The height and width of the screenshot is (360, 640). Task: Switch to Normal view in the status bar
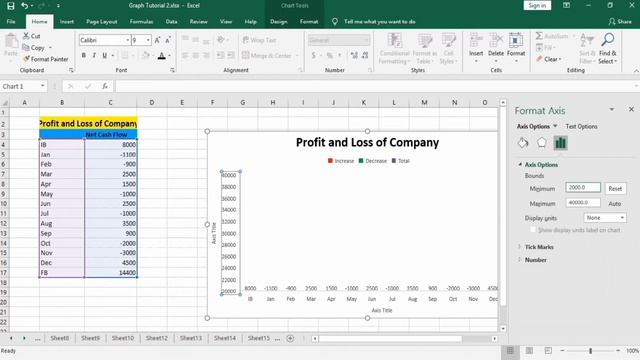(x=510, y=351)
